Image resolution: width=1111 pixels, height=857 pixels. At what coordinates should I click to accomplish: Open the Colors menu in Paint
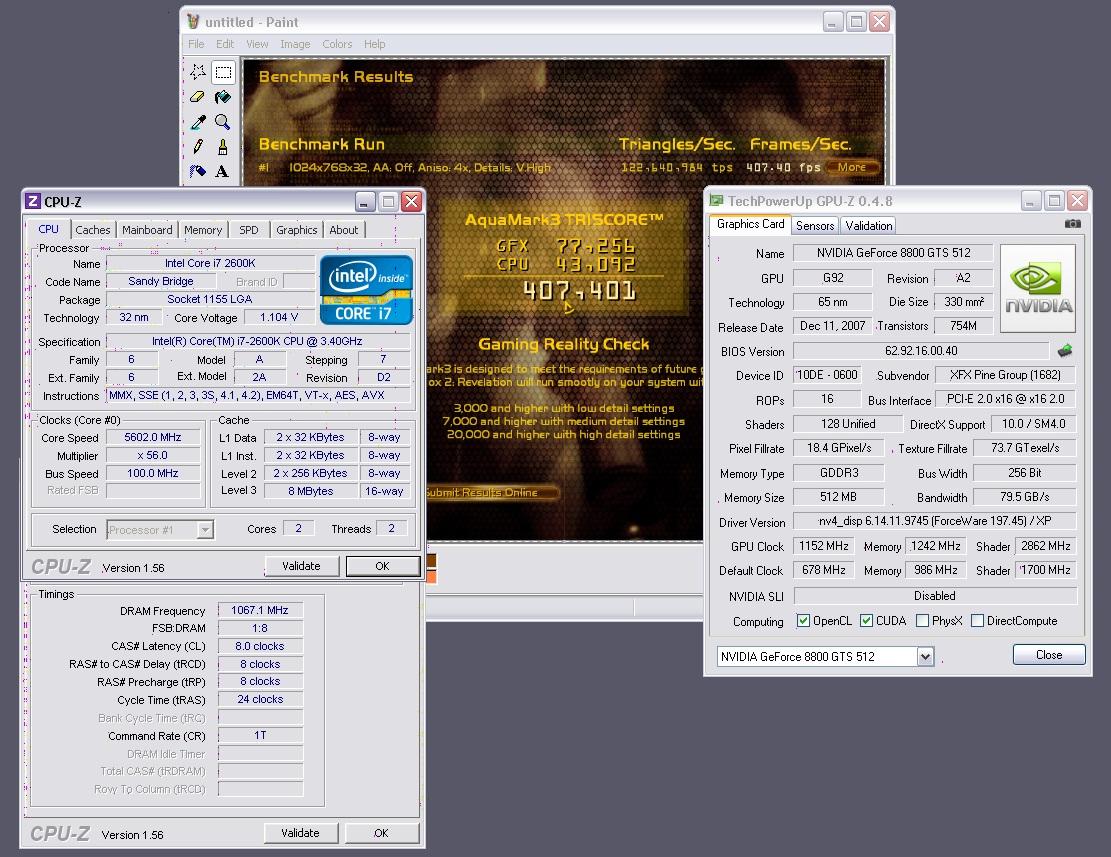(337, 44)
